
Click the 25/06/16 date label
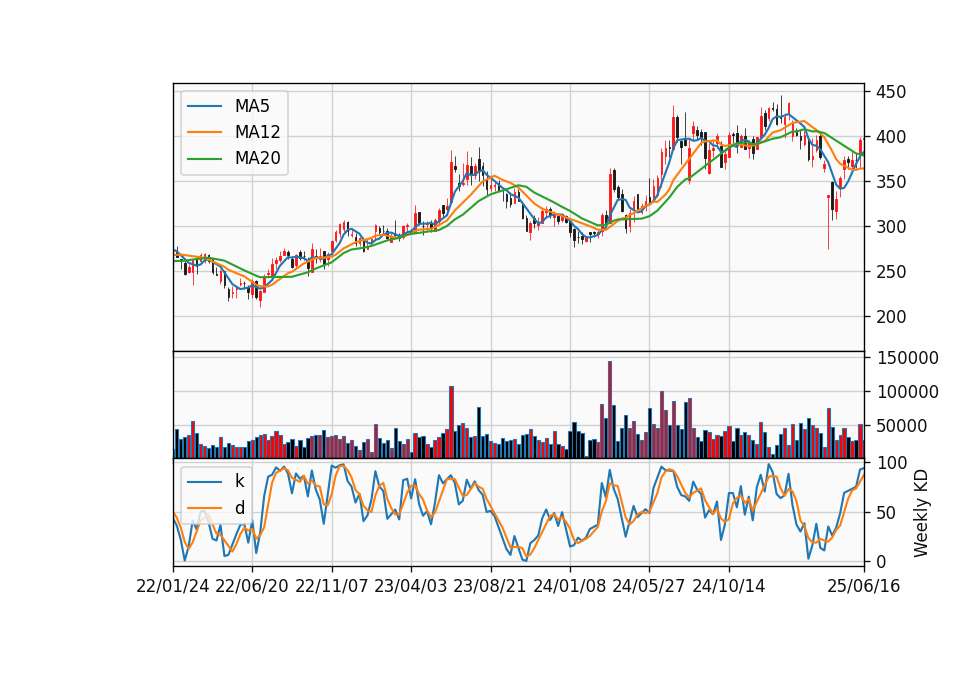click(x=864, y=586)
